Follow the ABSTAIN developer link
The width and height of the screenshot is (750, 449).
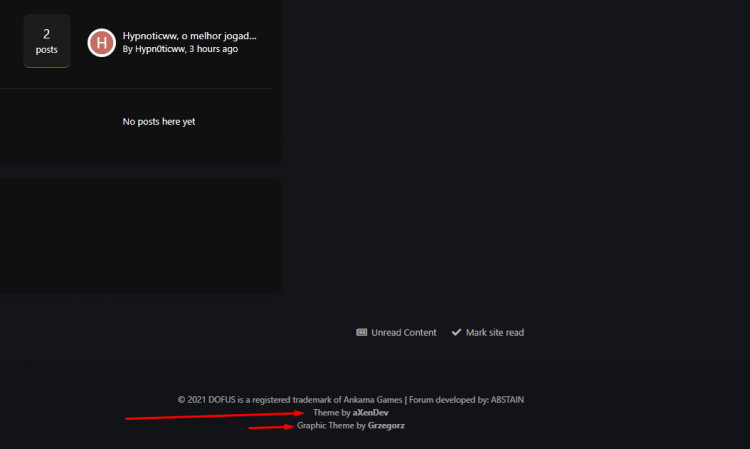[507, 400]
